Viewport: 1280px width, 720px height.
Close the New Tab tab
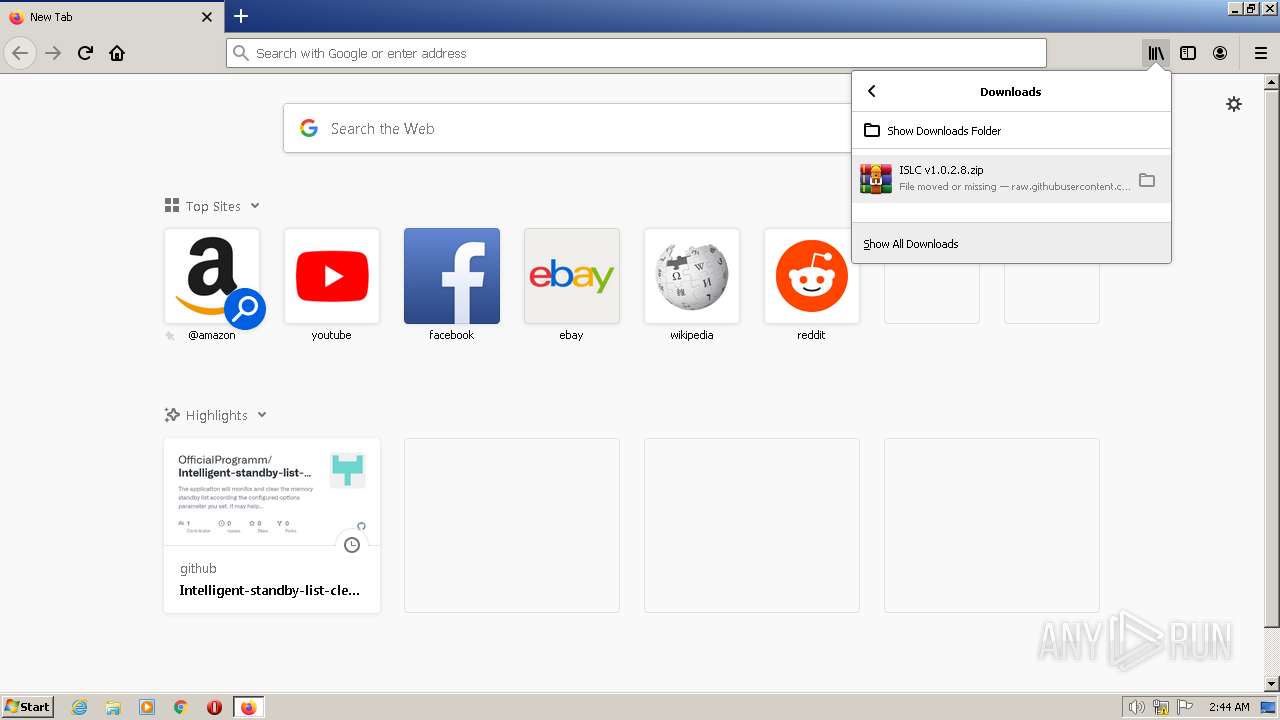pos(207,17)
